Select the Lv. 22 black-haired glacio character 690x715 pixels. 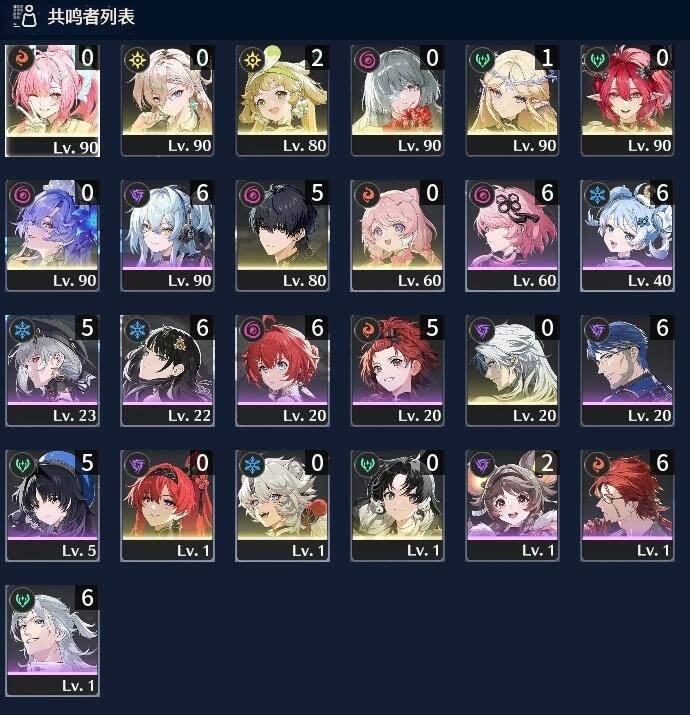pos(167,370)
